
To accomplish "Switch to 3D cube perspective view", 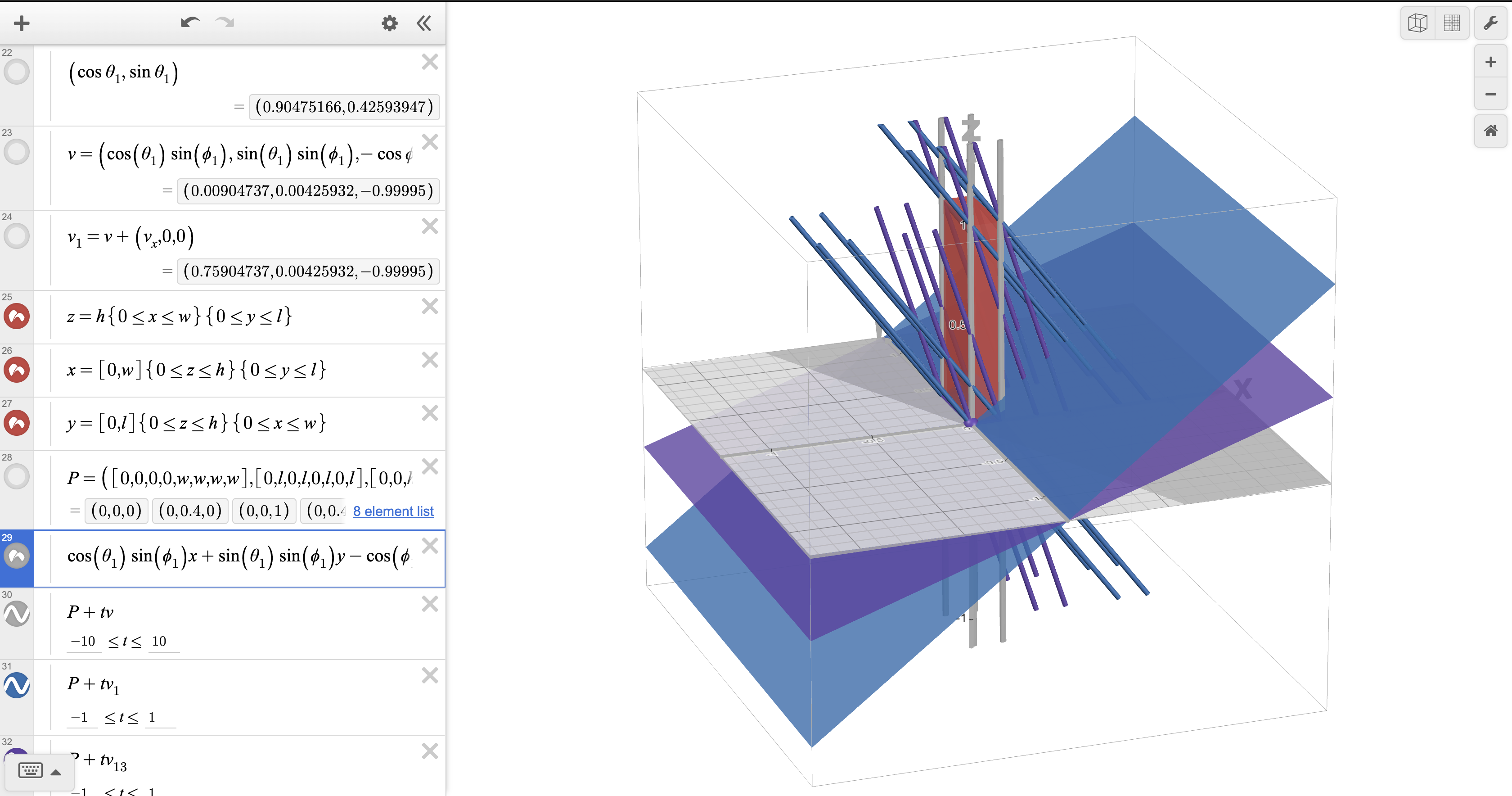I will [1417, 23].
